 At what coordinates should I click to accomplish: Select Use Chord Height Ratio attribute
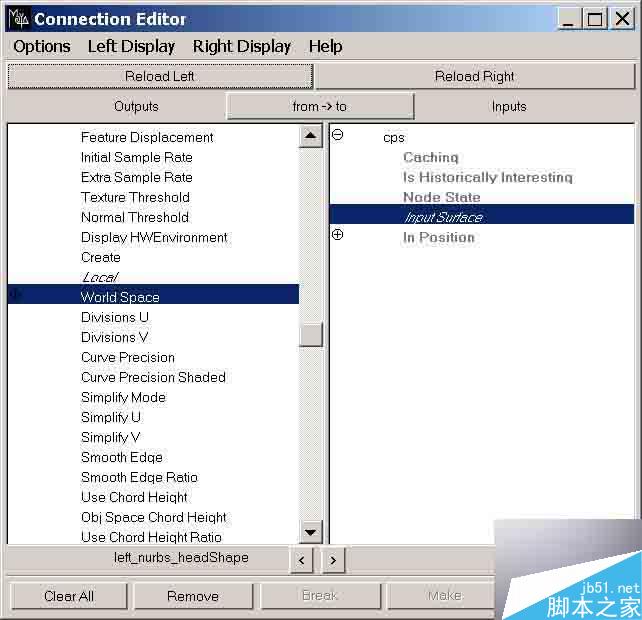coord(151,537)
